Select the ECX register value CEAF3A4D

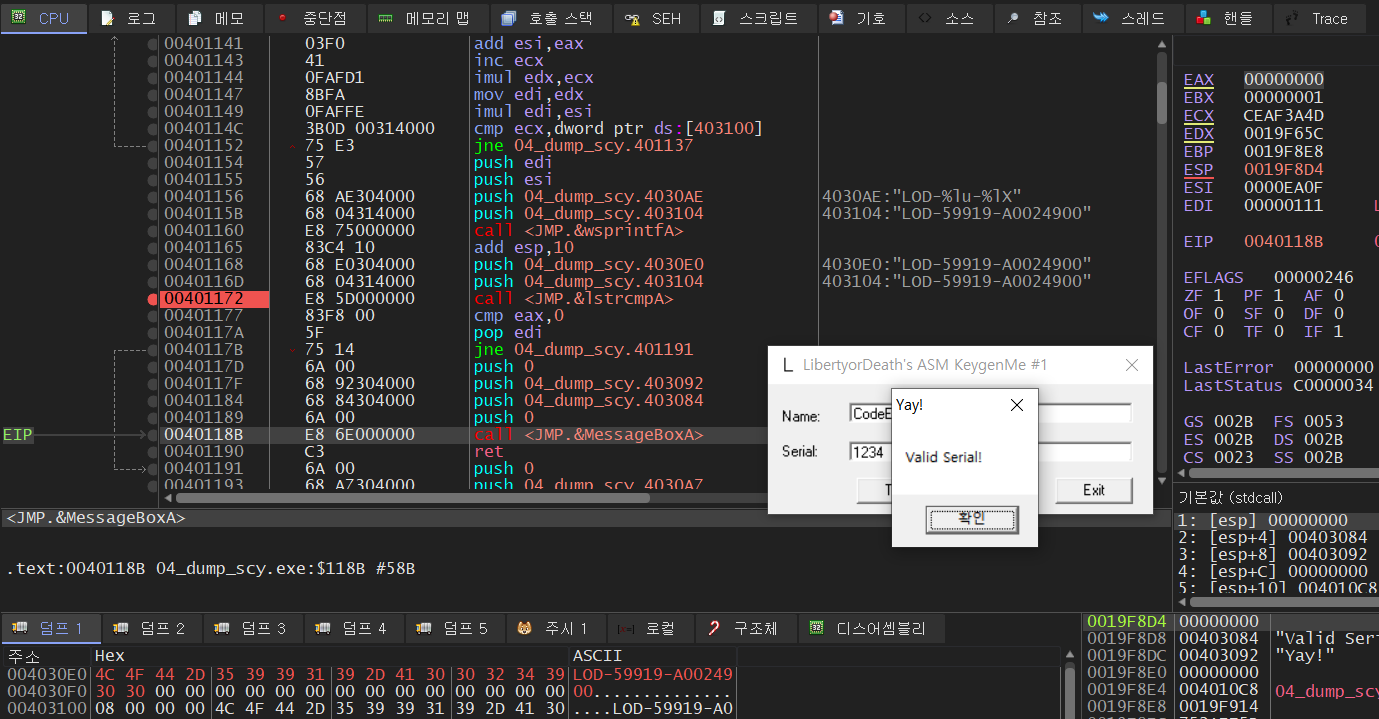(1284, 115)
